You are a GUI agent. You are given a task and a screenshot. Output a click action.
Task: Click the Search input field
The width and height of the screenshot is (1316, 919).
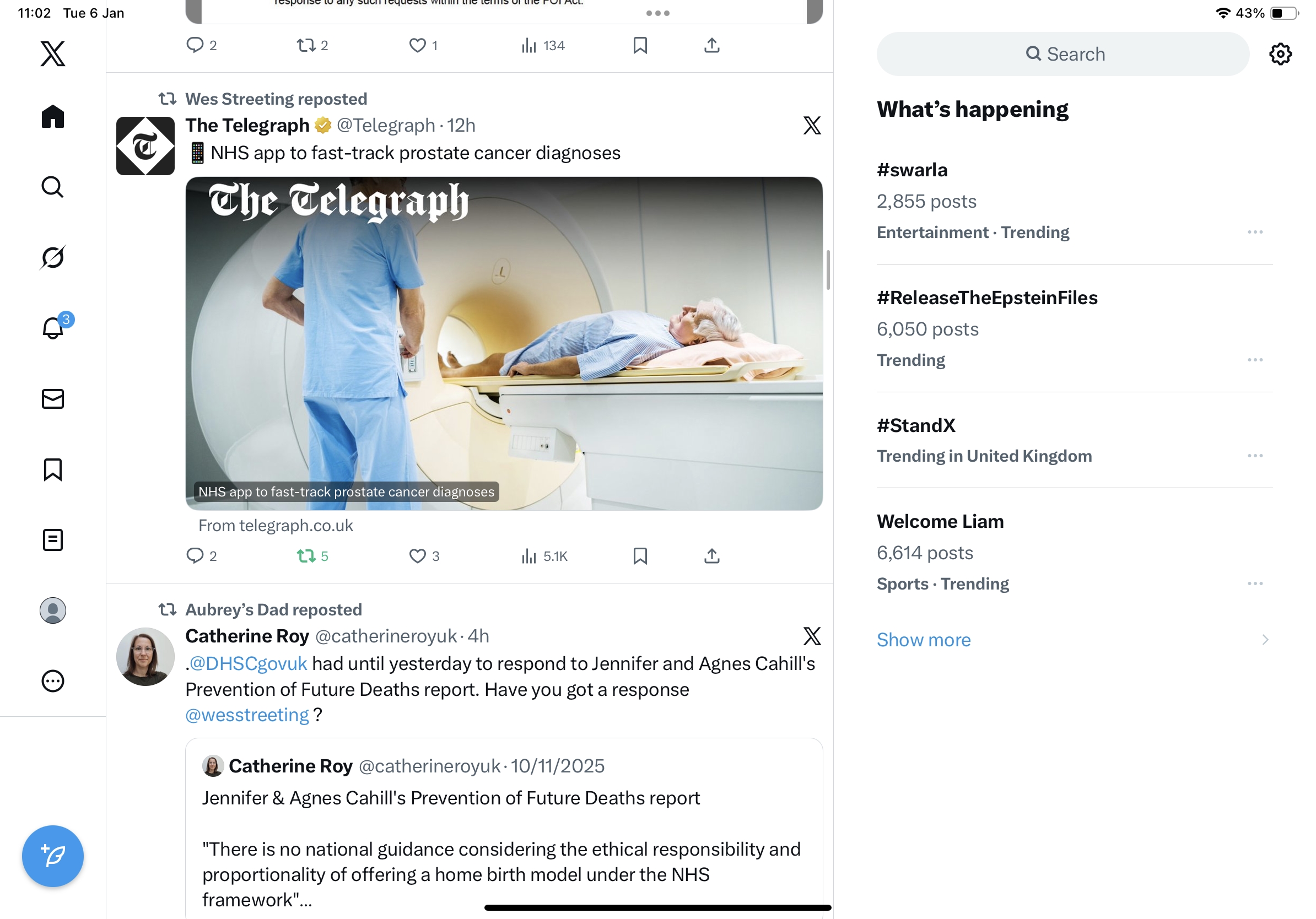1062,54
